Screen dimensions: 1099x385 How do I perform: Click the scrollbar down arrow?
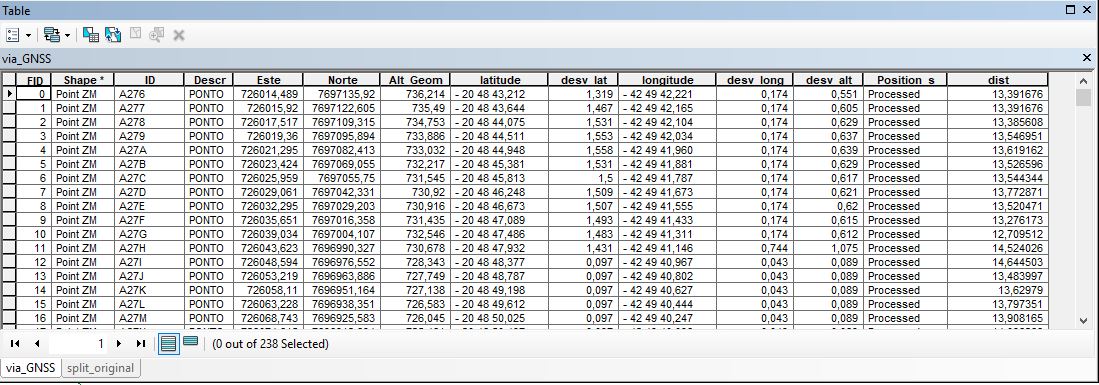pyautogui.click(x=1084, y=320)
